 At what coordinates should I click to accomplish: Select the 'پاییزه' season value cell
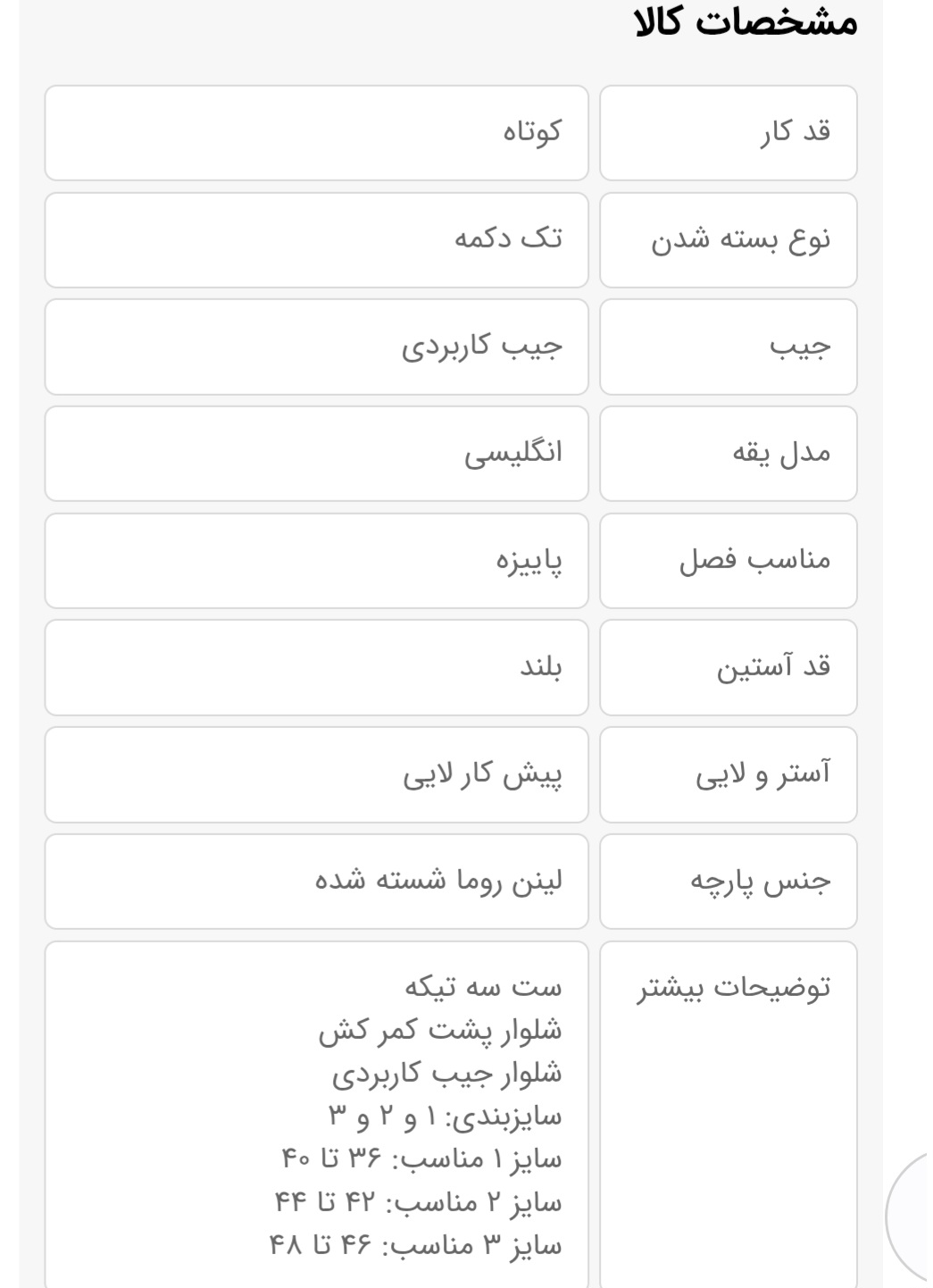[x=317, y=561]
